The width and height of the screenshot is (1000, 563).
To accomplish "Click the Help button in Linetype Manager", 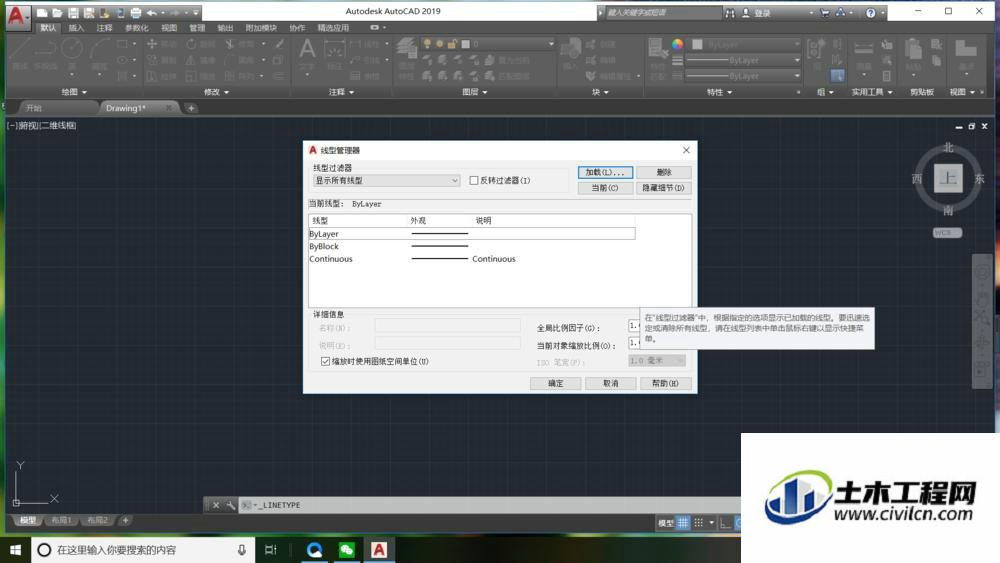I will pyautogui.click(x=665, y=383).
